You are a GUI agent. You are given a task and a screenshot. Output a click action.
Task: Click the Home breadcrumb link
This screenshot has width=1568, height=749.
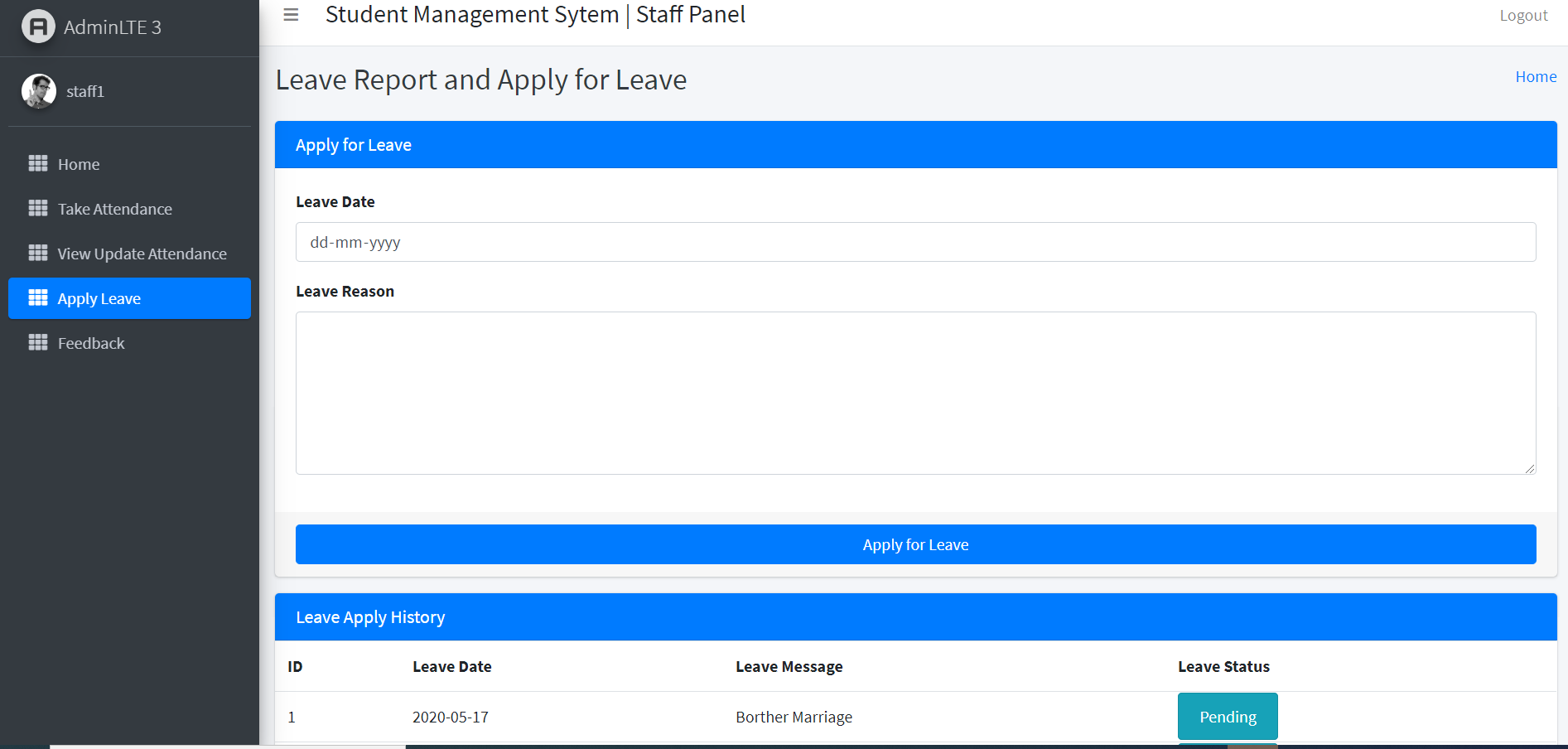point(1536,77)
